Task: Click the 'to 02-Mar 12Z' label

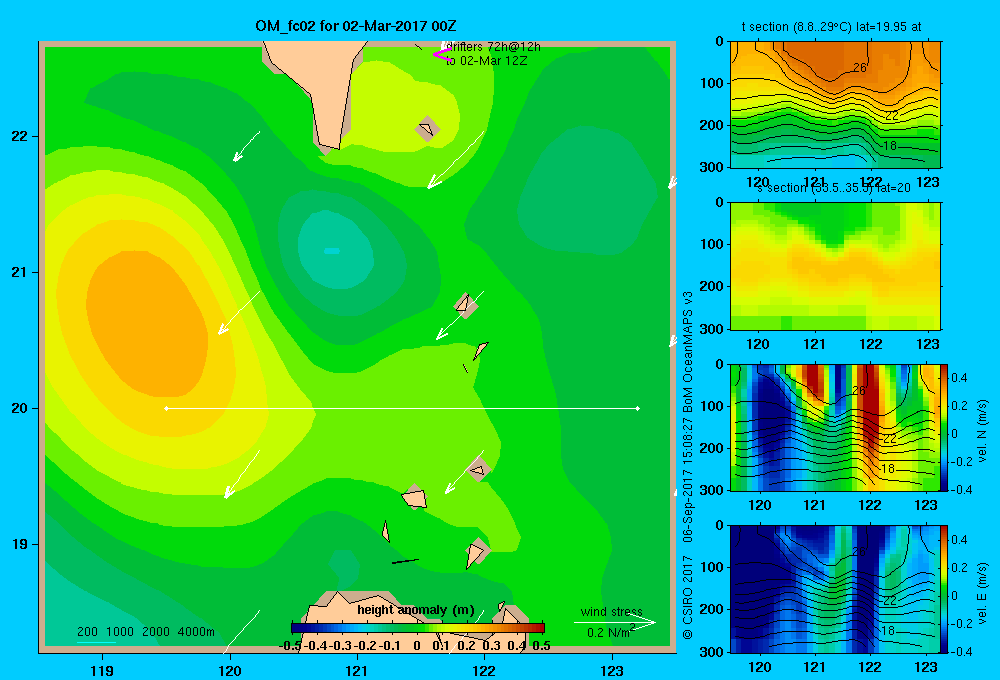Action: click(486, 61)
